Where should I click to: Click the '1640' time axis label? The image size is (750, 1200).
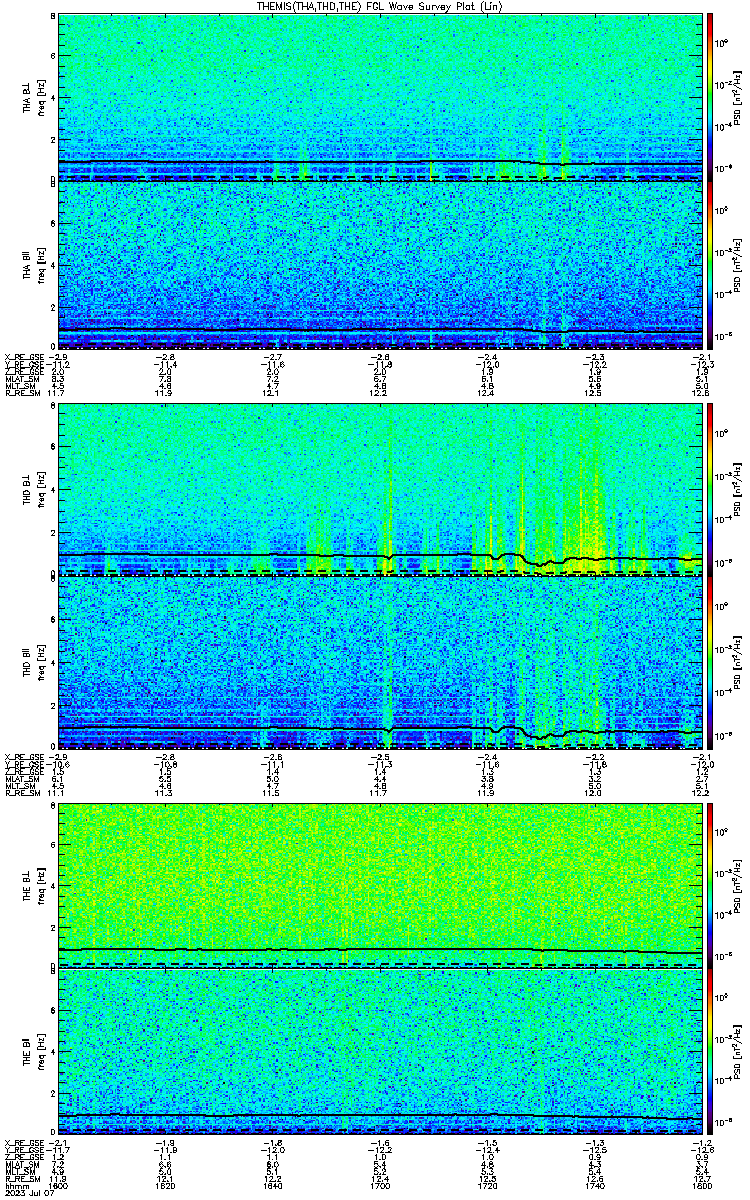pos(273,1184)
